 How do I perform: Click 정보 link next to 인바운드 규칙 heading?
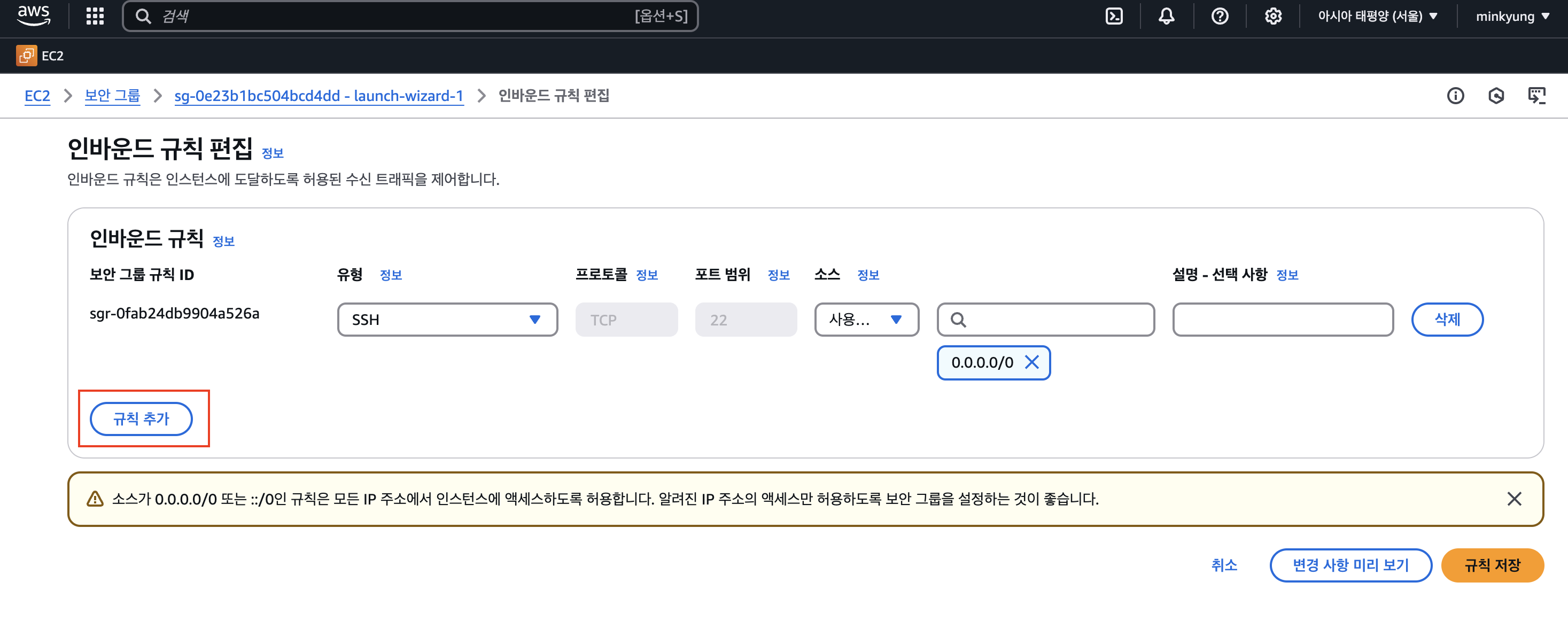223,242
